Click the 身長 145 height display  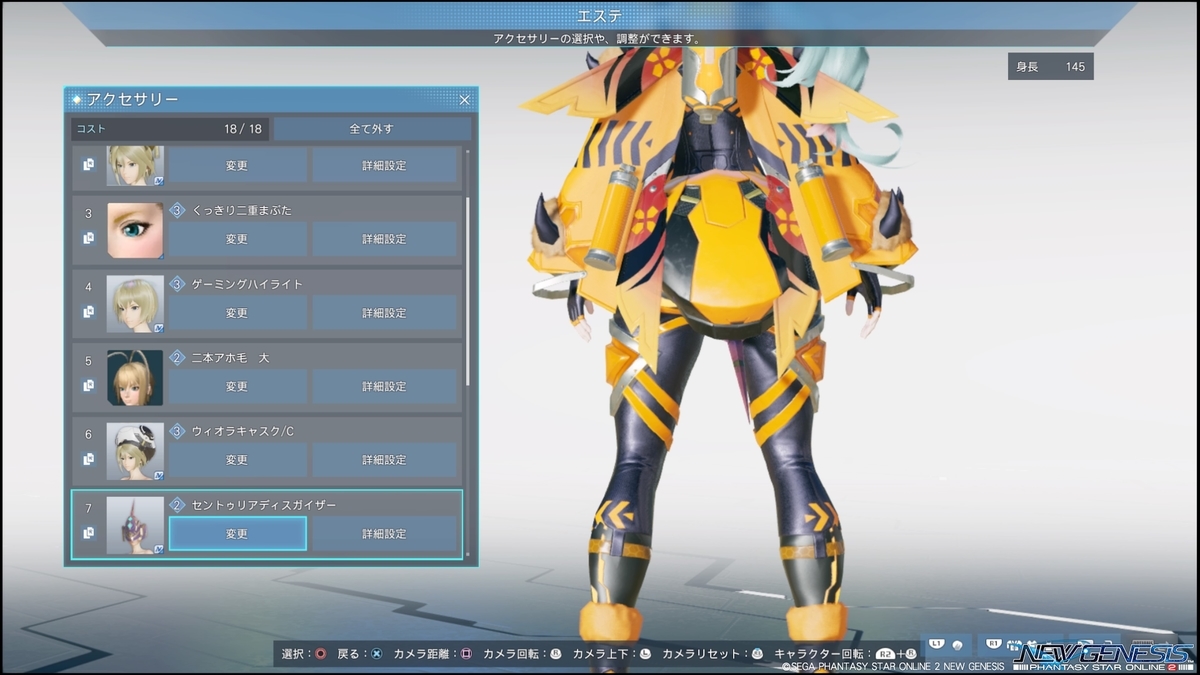tap(1050, 67)
